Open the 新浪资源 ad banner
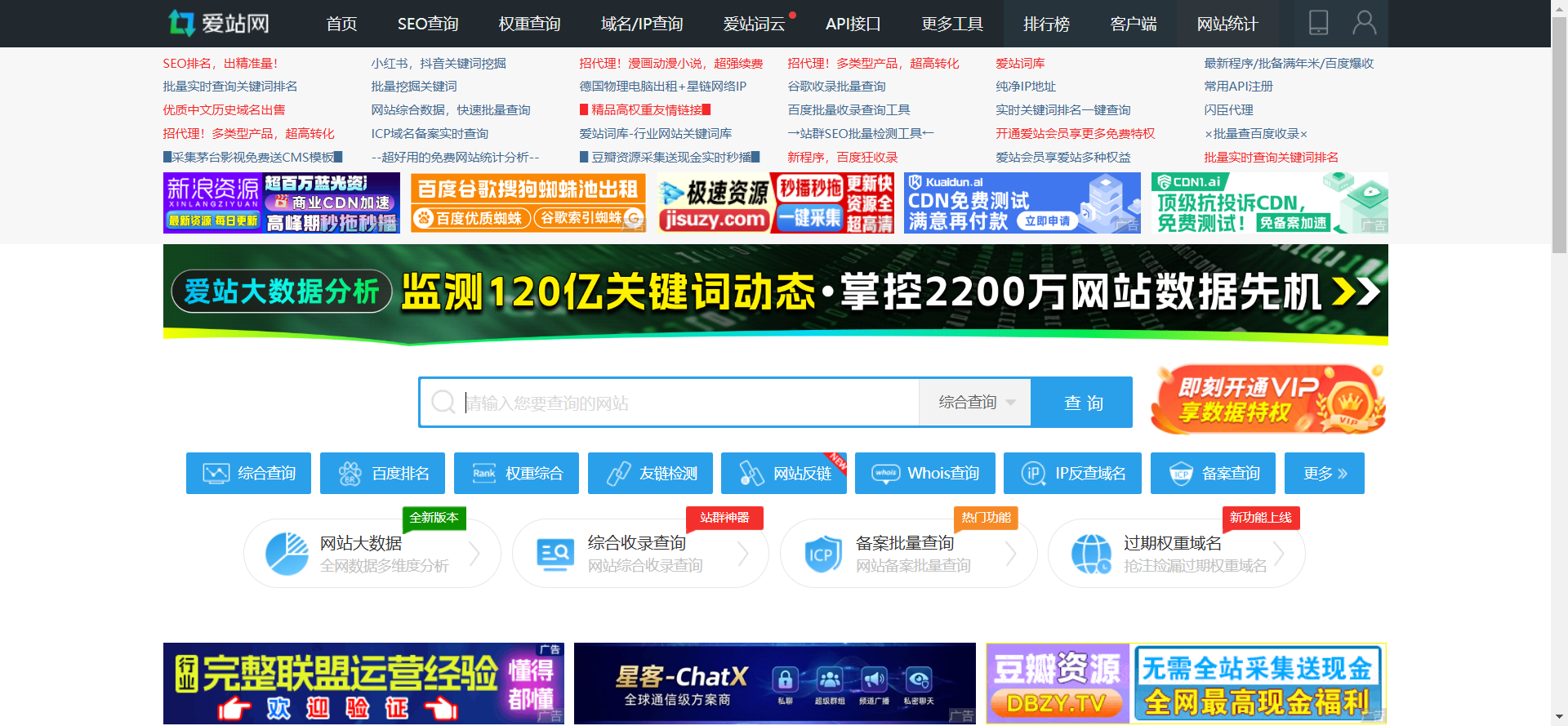 pos(282,203)
